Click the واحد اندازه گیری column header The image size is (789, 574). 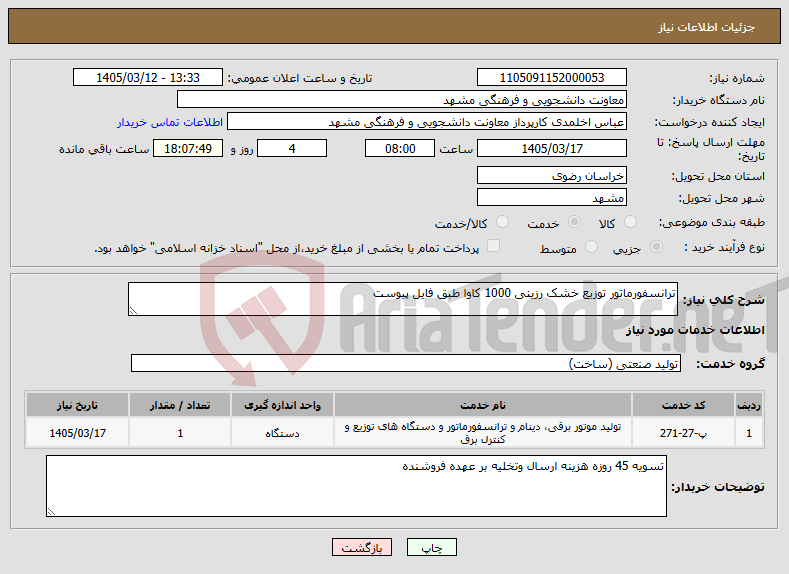tap(282, 405)
